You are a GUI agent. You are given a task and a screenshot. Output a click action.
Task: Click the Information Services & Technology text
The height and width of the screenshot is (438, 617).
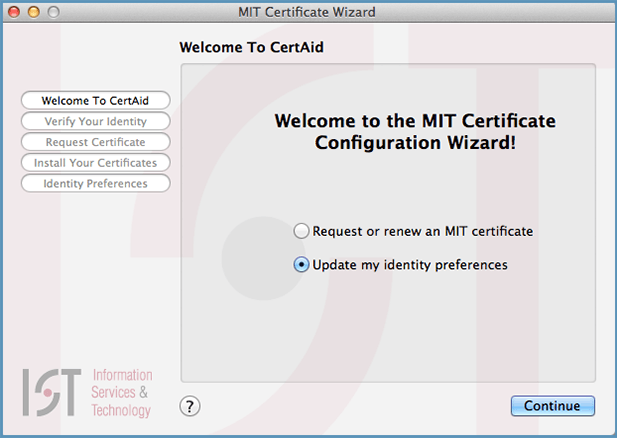(121, 392)
